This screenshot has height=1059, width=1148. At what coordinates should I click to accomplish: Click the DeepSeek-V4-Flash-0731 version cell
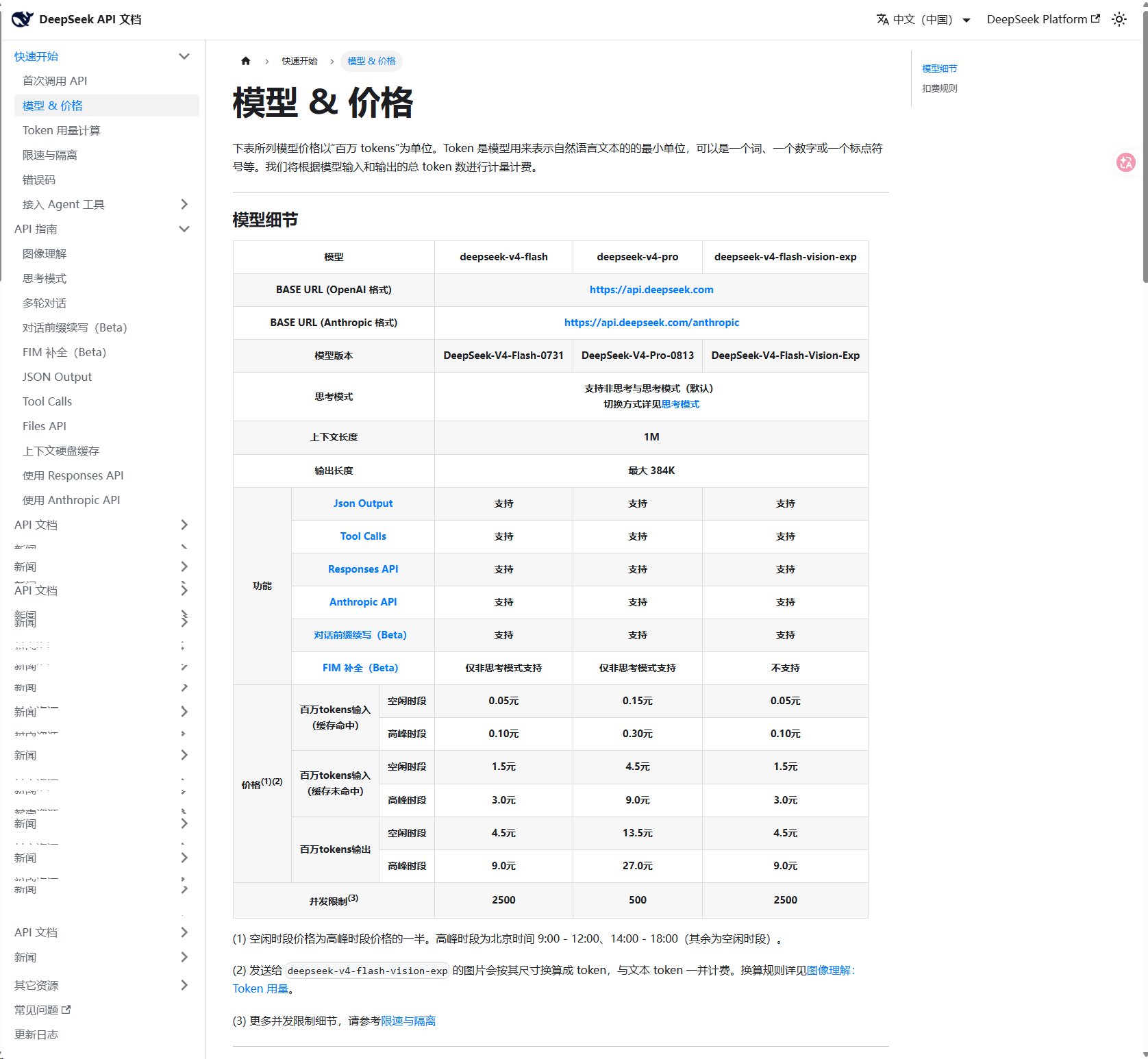click(503, 356)
